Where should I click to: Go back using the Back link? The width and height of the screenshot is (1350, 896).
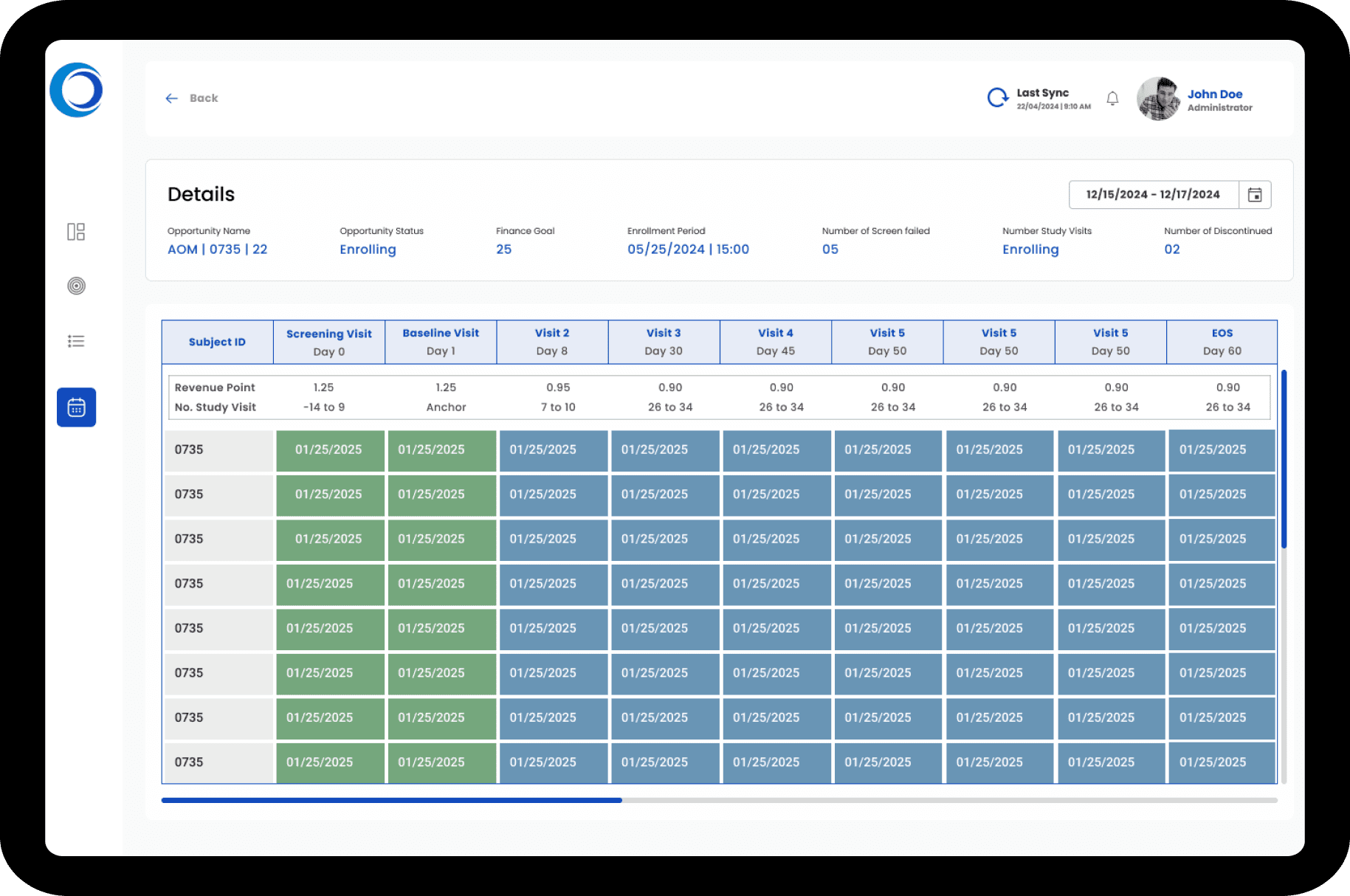tap(203, 97)
